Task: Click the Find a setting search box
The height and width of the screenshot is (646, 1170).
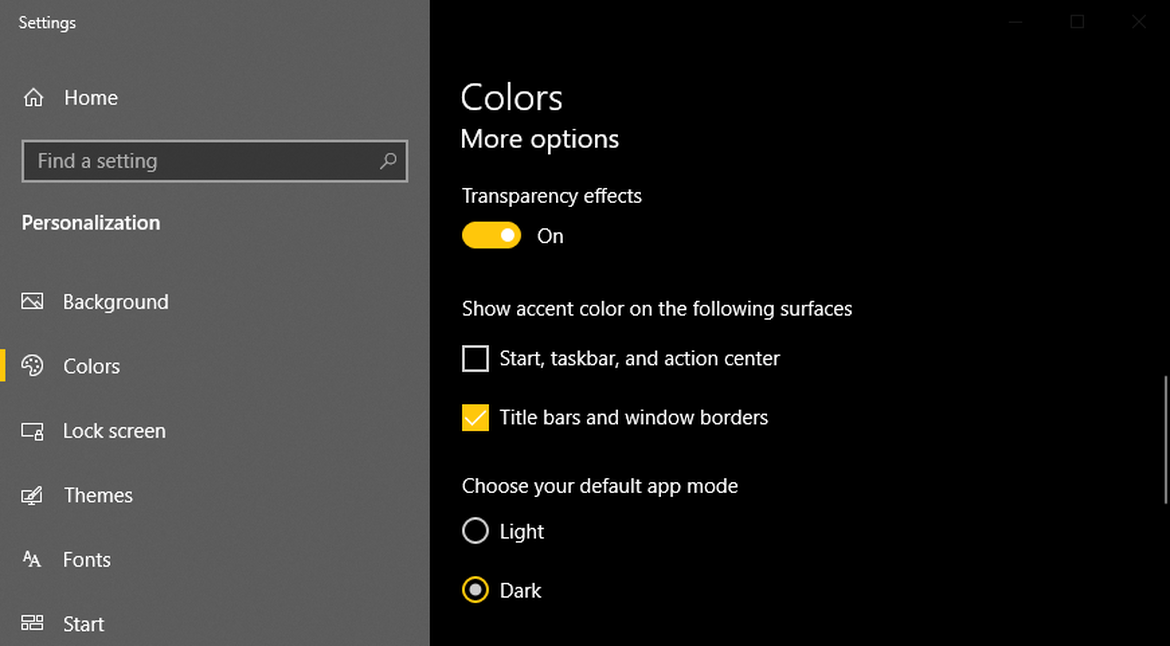Action: (x=200, y=161)
